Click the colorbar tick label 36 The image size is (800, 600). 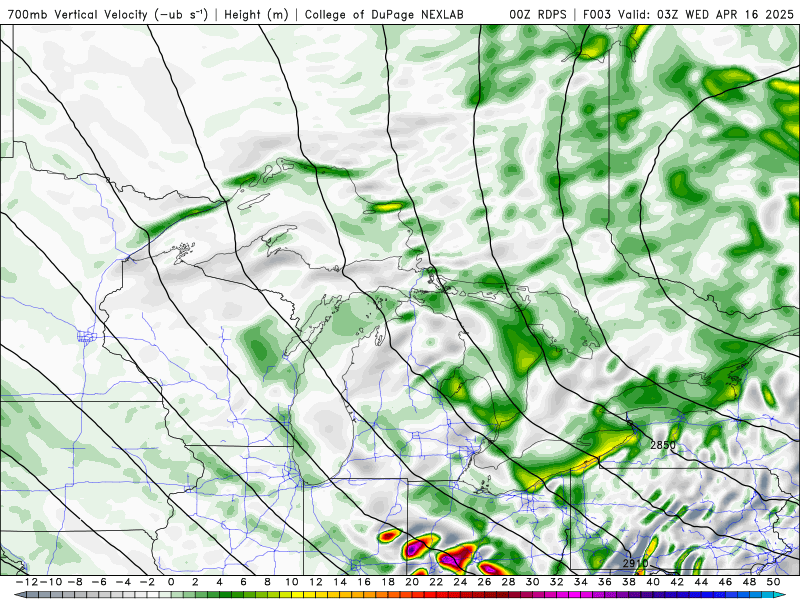tap(605, 582)
